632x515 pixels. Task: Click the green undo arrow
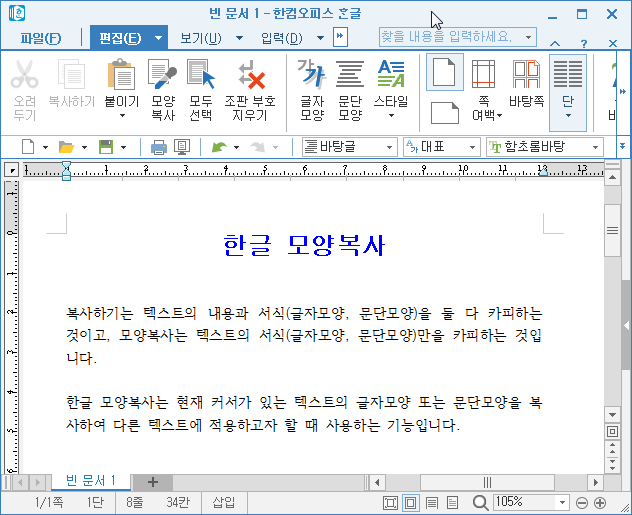pyautogui.click(x=220, y=147)
